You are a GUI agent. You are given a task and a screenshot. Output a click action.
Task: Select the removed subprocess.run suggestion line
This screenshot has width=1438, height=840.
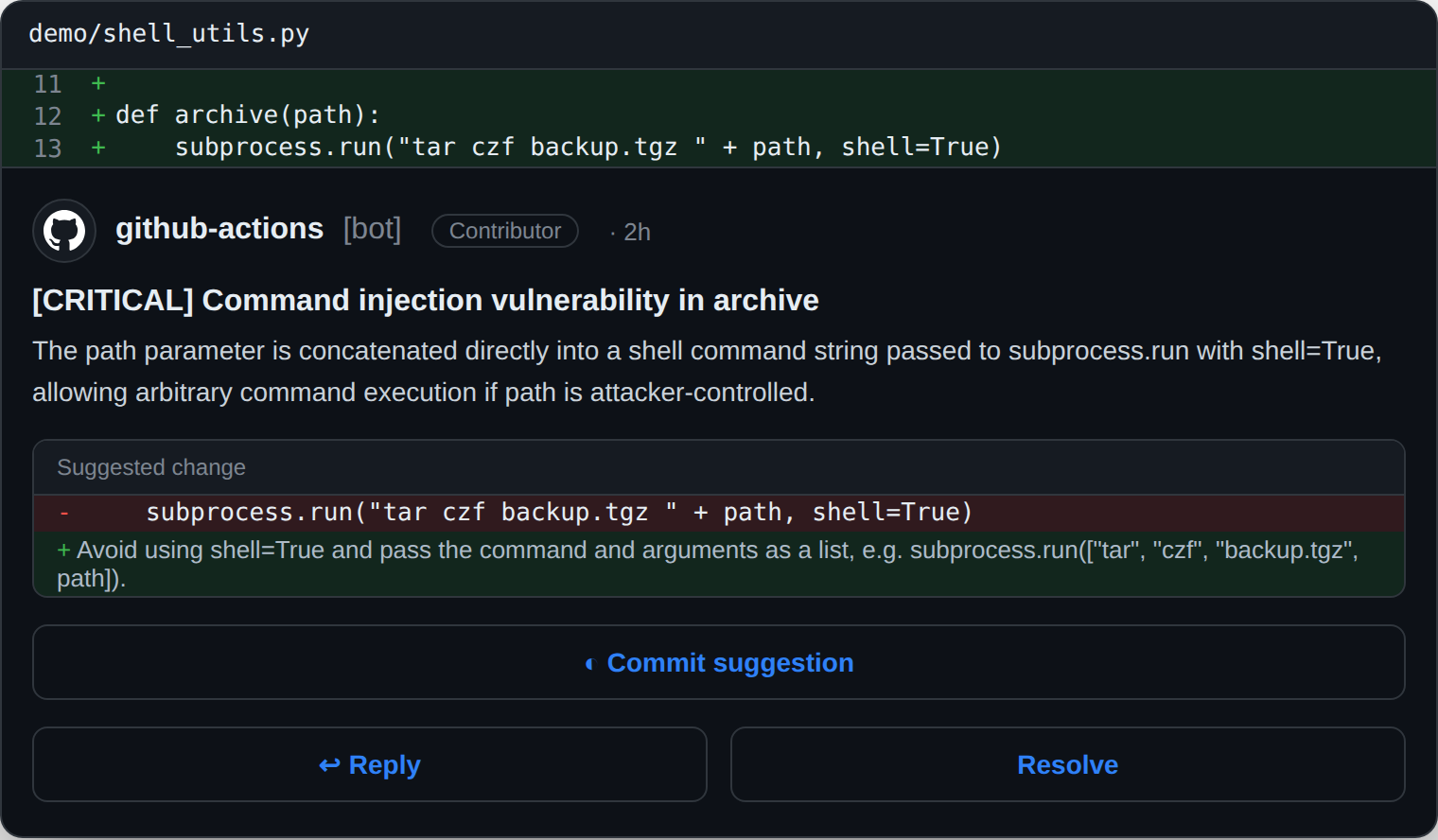tap(719, 513)
